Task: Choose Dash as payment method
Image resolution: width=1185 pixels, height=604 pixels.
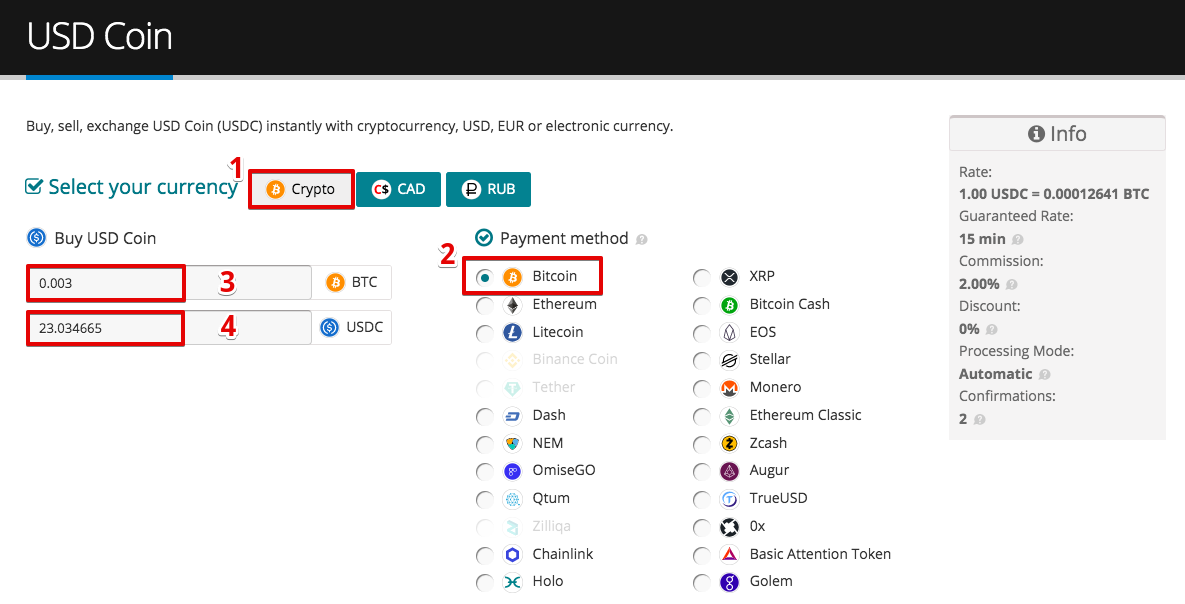Action: tap(484, 417)
